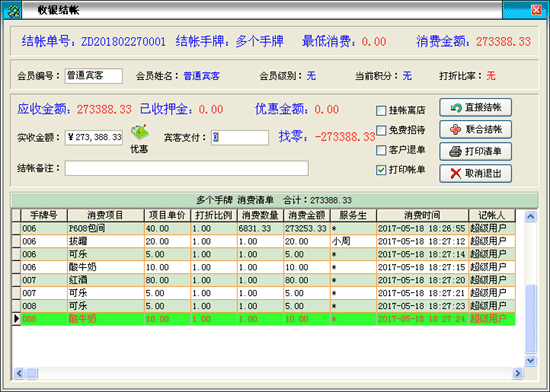550x392 pixels.
Task: Click the 手牌号 column header
Action: click(44, 215)
